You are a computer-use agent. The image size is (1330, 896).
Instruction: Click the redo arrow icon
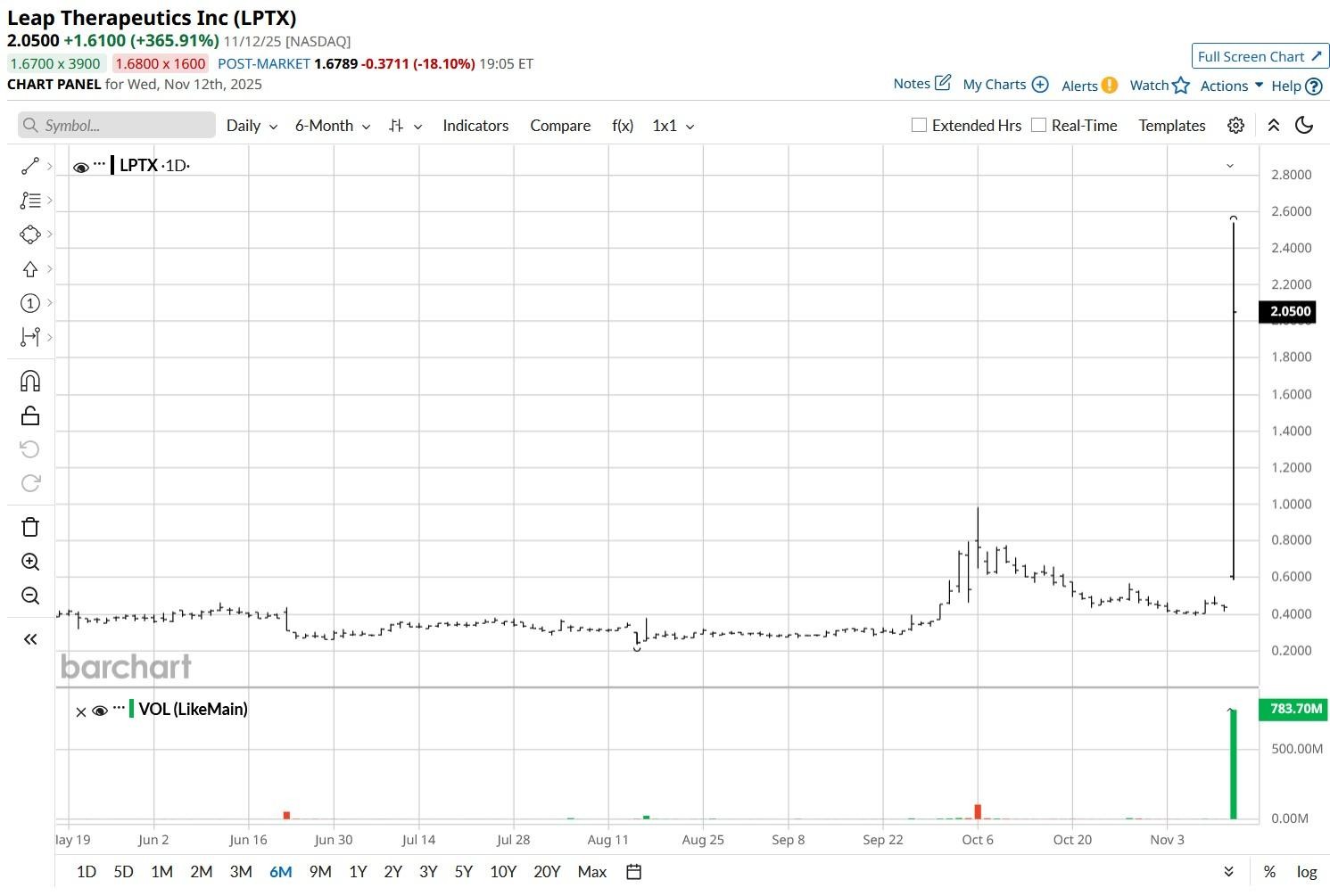tap(30, 483)
